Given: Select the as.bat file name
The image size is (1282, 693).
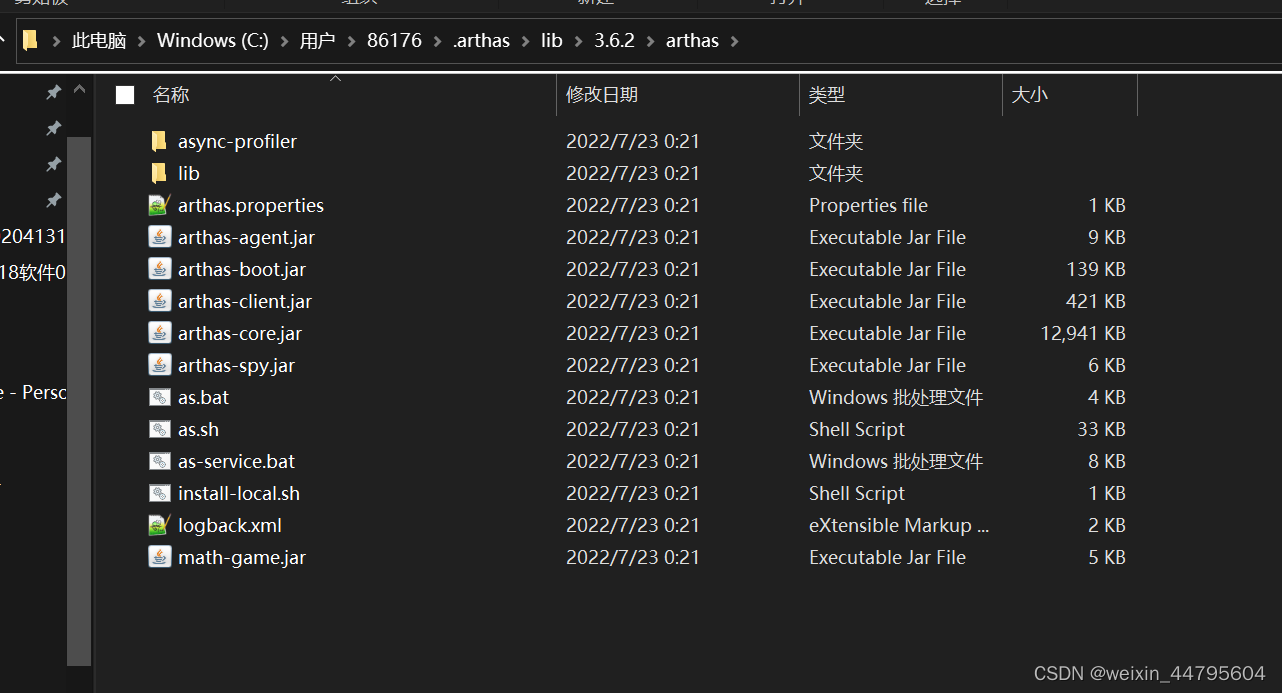Looking at the screenshot, I should click(203, 397).
